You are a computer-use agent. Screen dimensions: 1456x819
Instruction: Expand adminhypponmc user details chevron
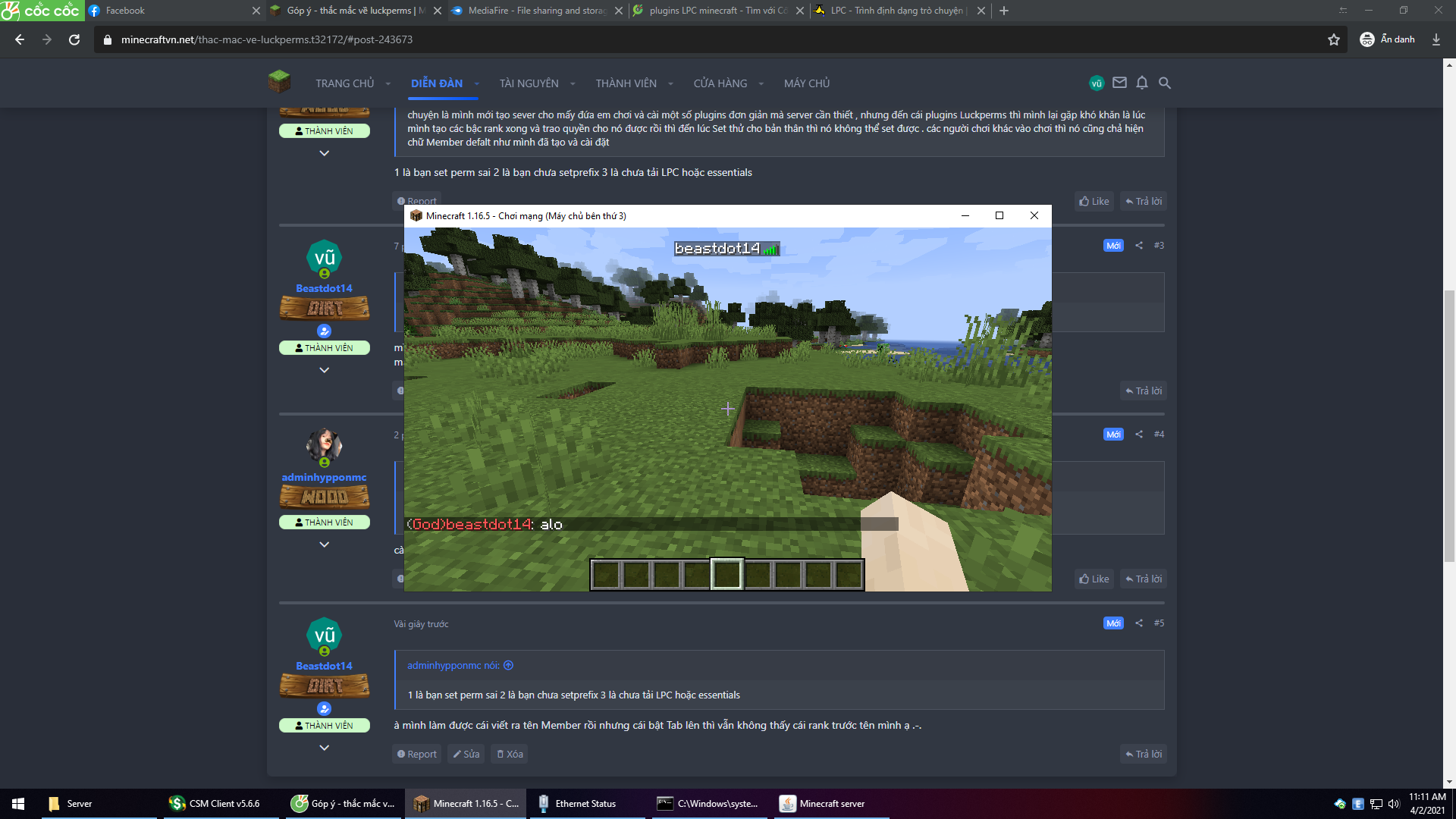tap(324, 544)
